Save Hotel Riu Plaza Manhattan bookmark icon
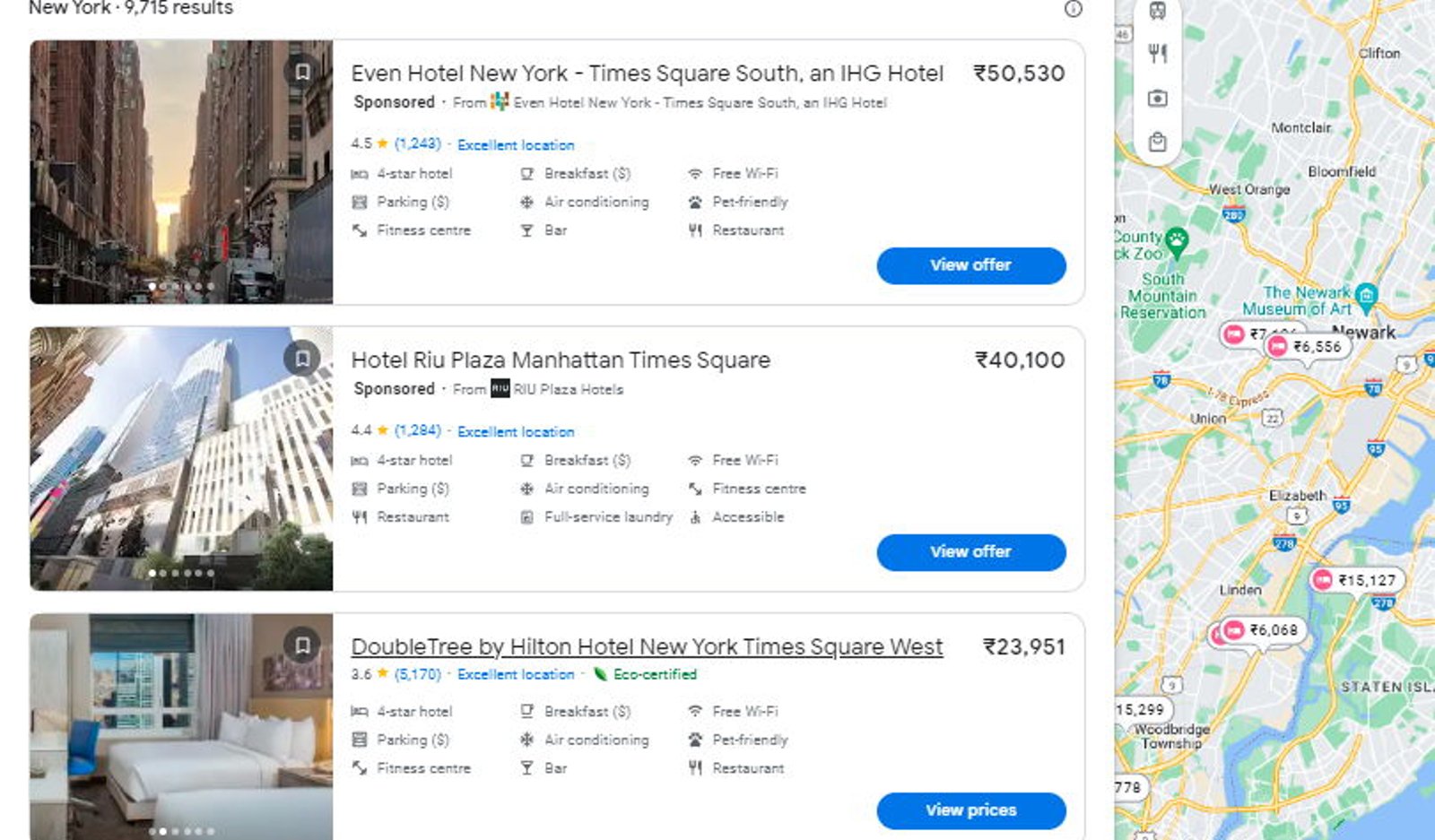 pos(302,359)
